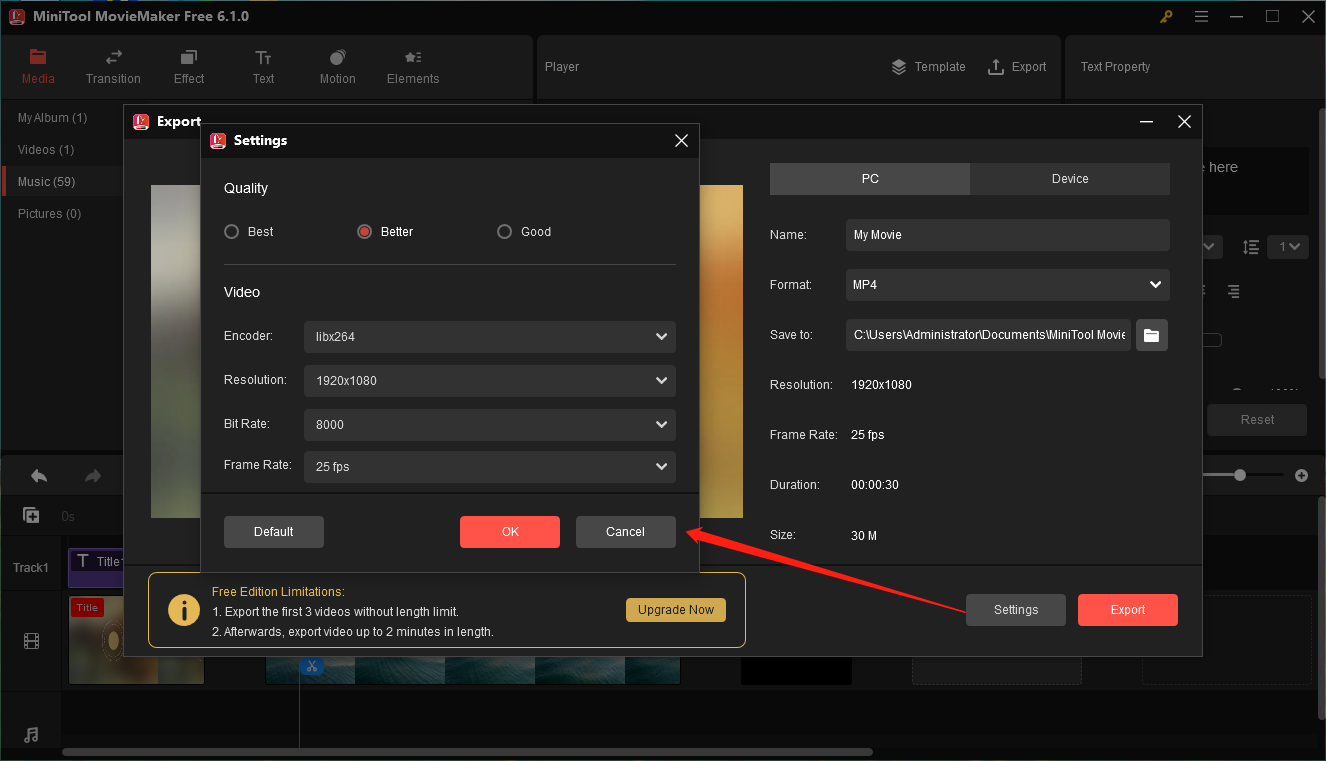
Task: Select My Album (1) in sidebar
Action: [52, 118]
